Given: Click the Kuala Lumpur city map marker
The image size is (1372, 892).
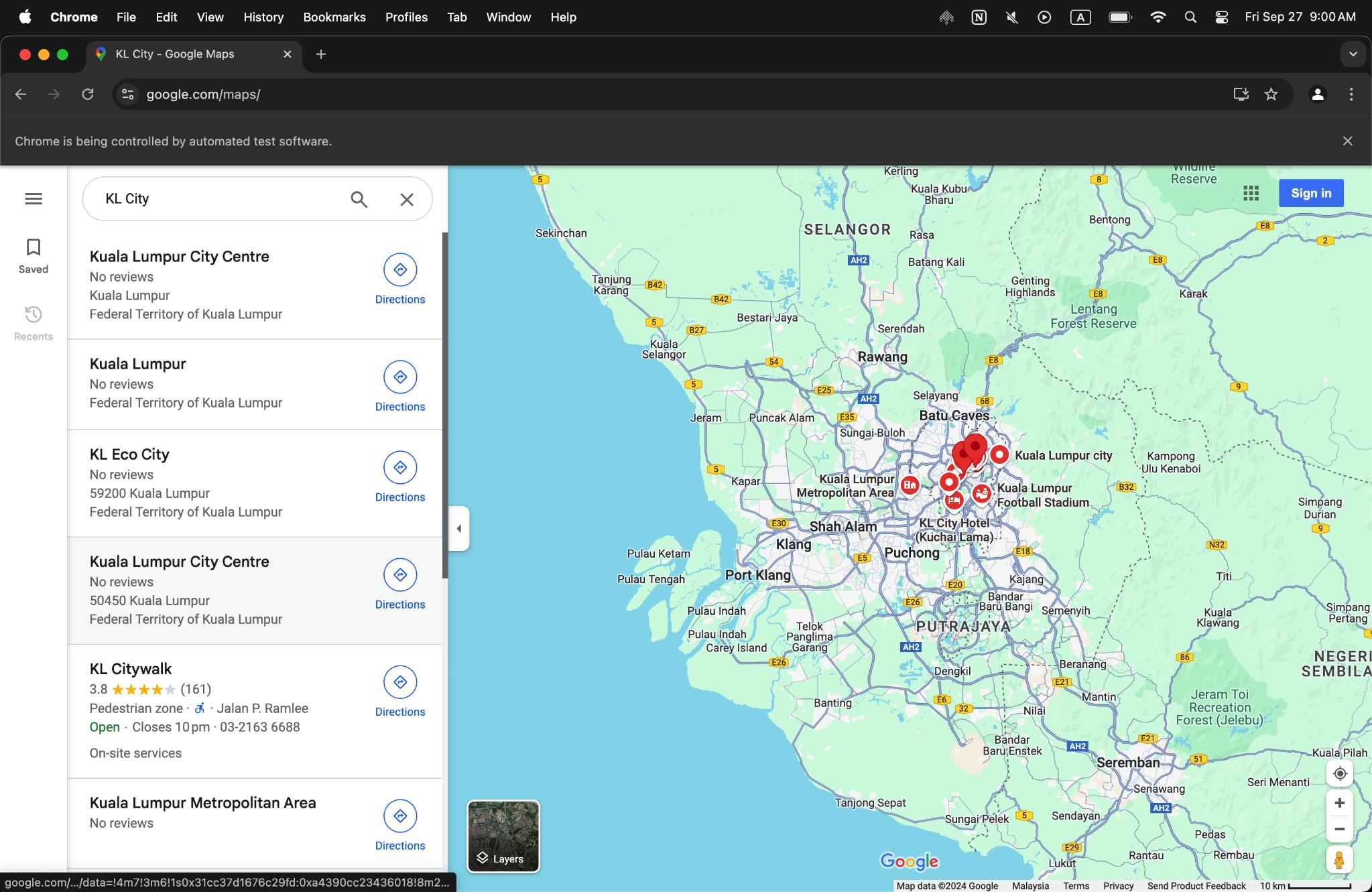Looking at the screenshot, I should click(x=999, y=455).
